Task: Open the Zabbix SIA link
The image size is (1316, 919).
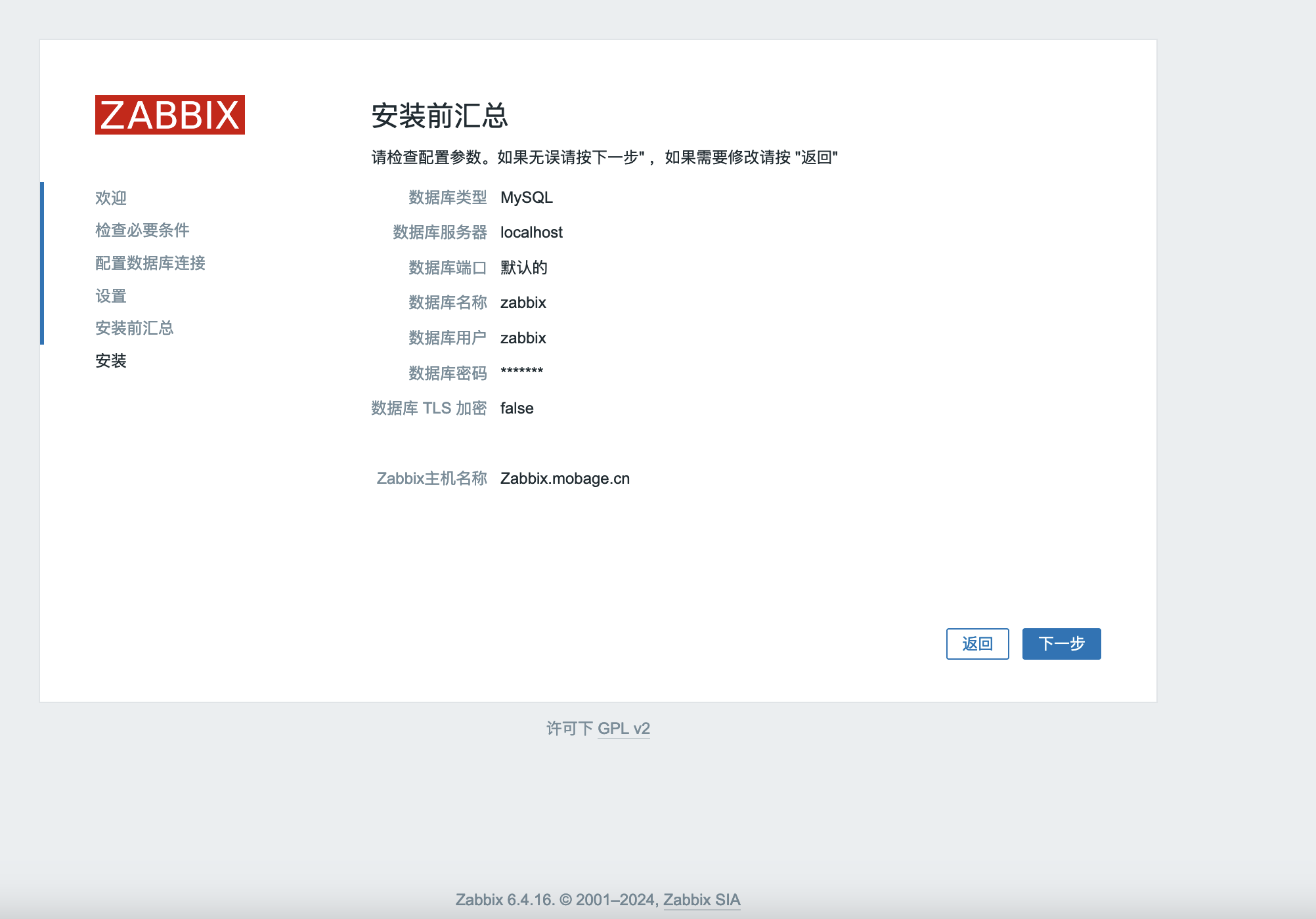Action: [x=702, y=900]
